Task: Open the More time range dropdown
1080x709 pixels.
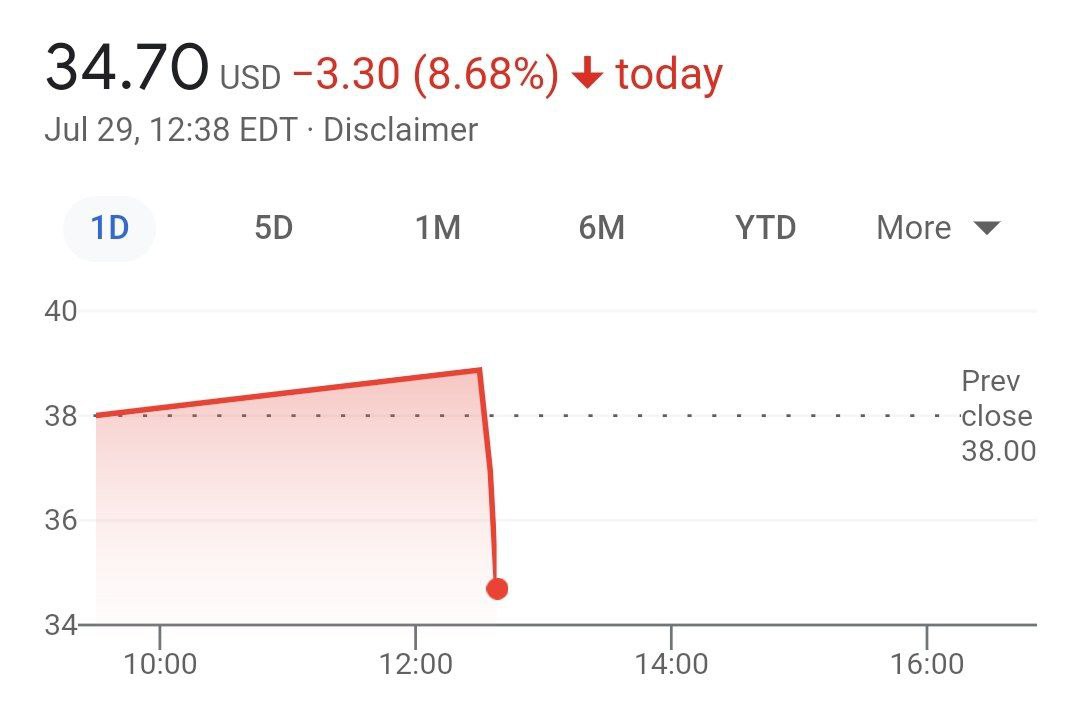Action: click(x=912, y=227)
